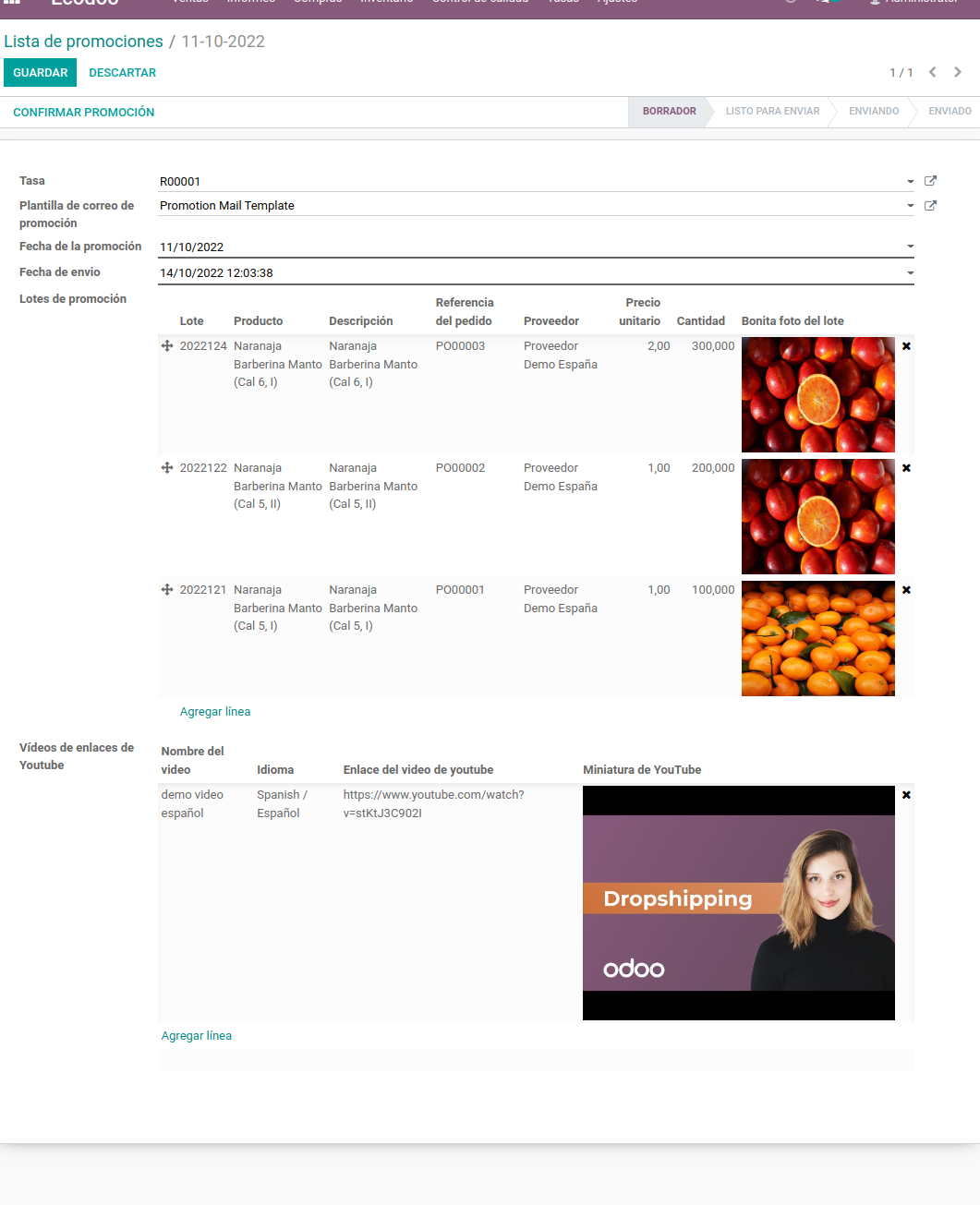Click the Nombre del video column header

[193, 761]
